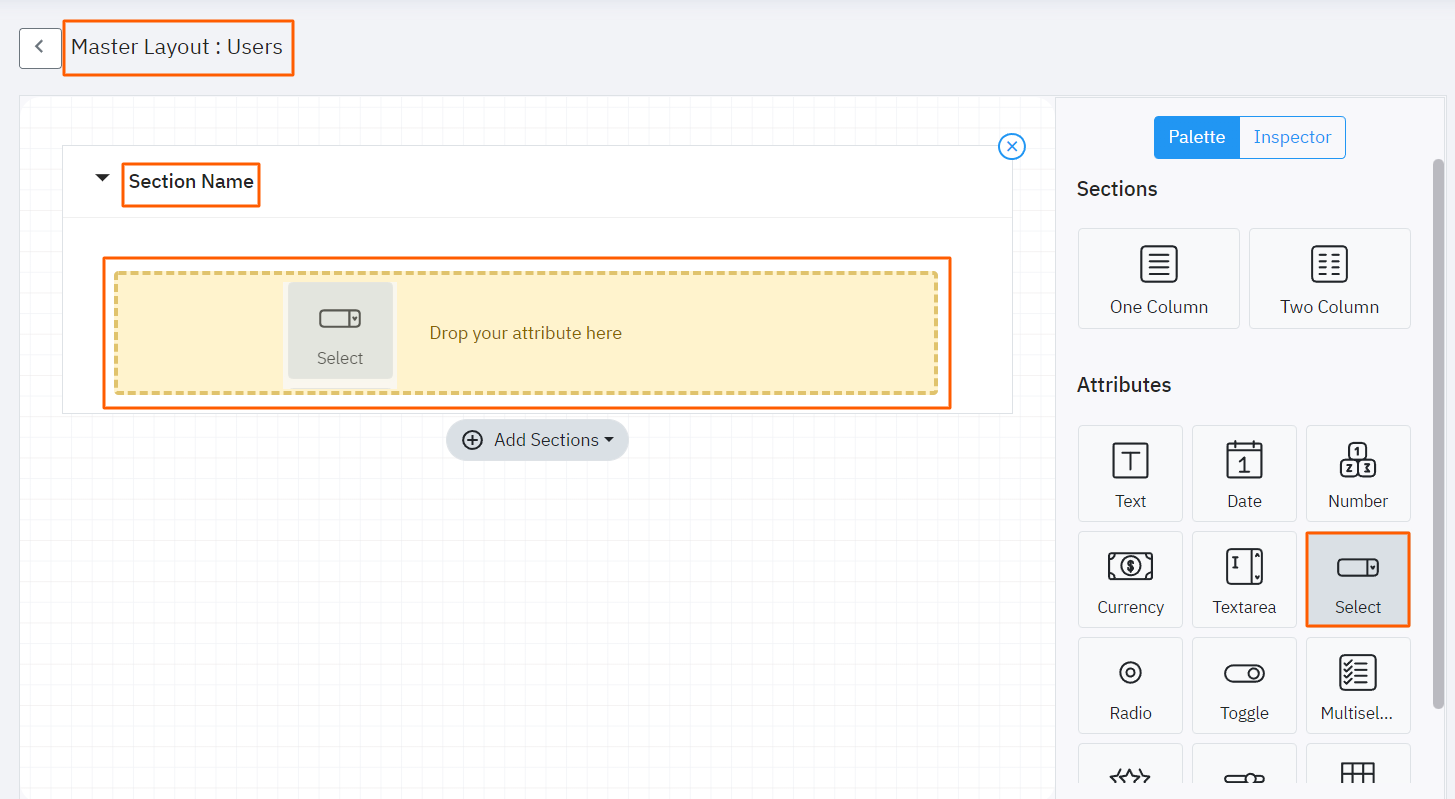This screenshot has height=799, width=1455.
Task: Pick the Toggle attribute tile
Action: coord(1244,685)
